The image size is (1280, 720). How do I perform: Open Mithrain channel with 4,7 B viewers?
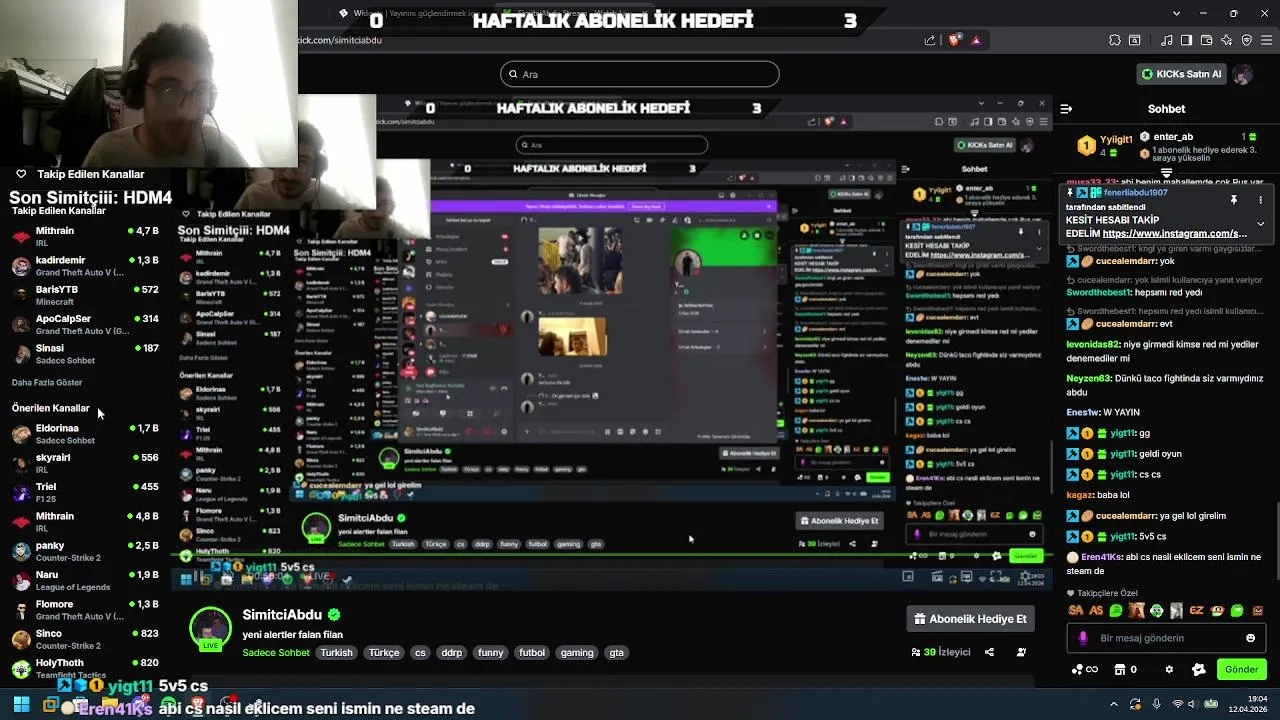pos(85,237)
